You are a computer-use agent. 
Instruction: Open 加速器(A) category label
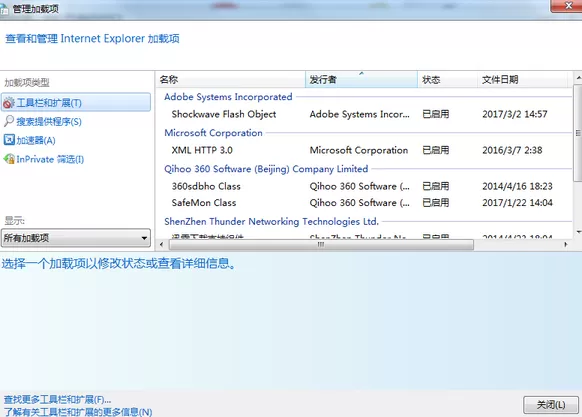[x=36, y=140]
